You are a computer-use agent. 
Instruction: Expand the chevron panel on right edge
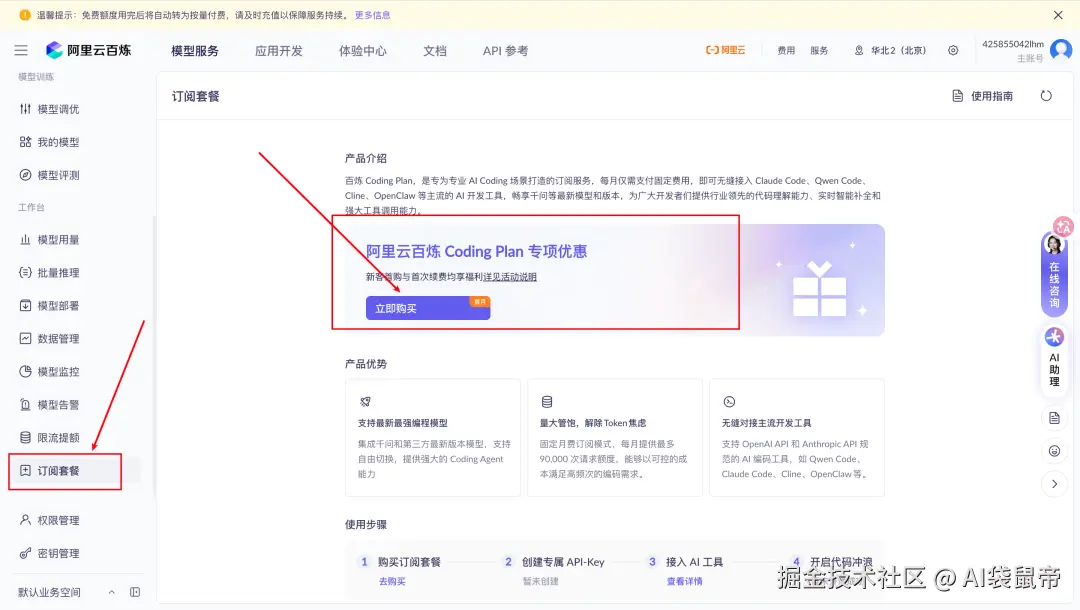[x=1055, y=482]
